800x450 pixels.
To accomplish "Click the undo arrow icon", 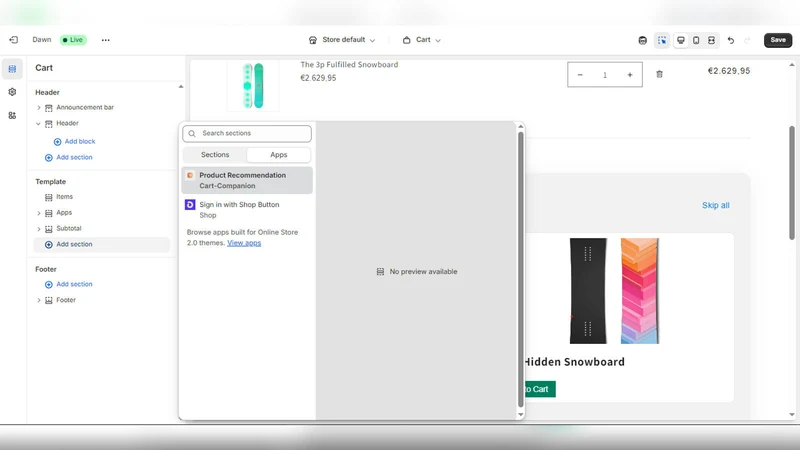I will click(731, 40).
